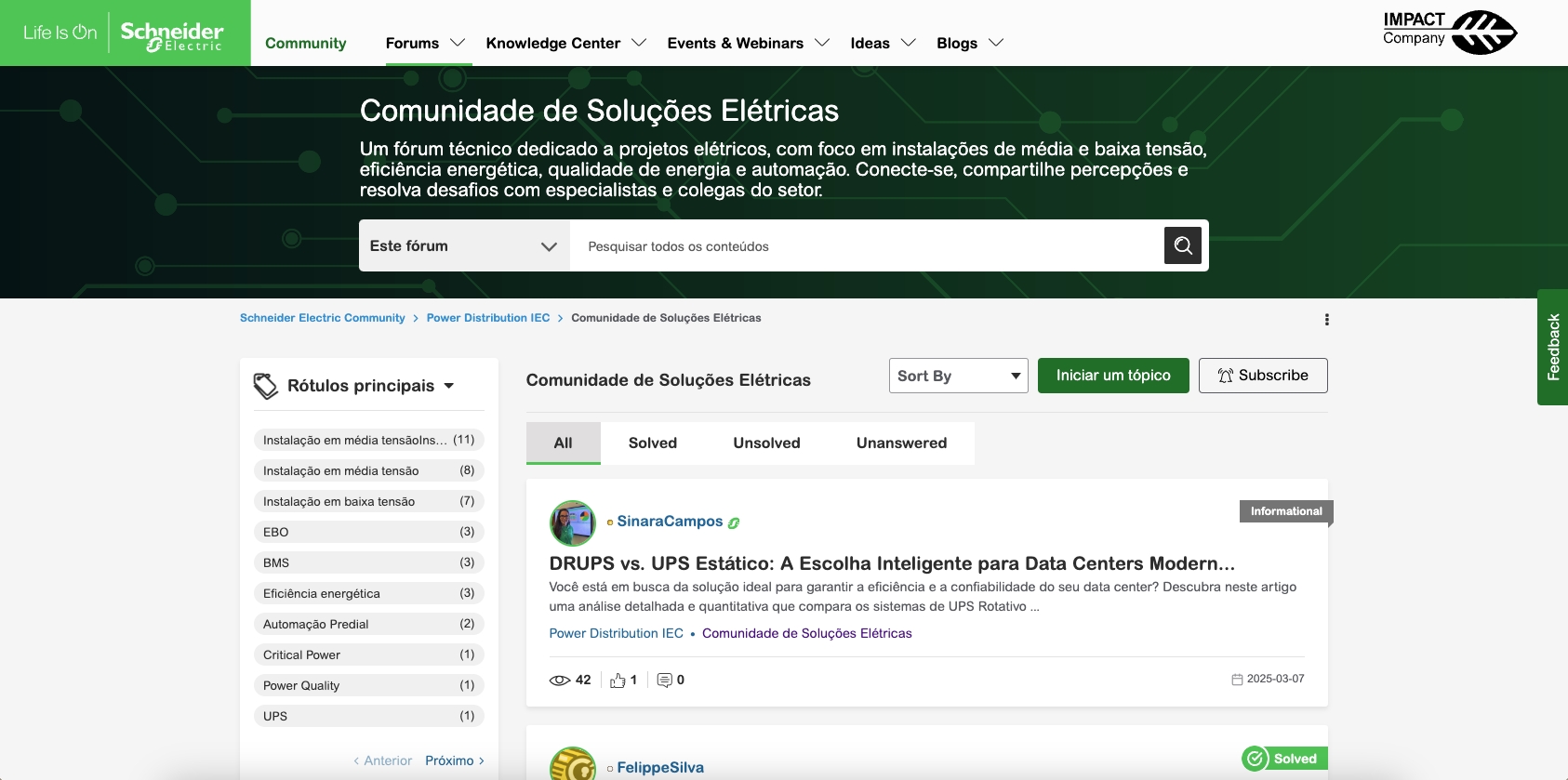Click the Iniciar um tópico button
Screen dimensions: 1568x780
click(1112, 376)
